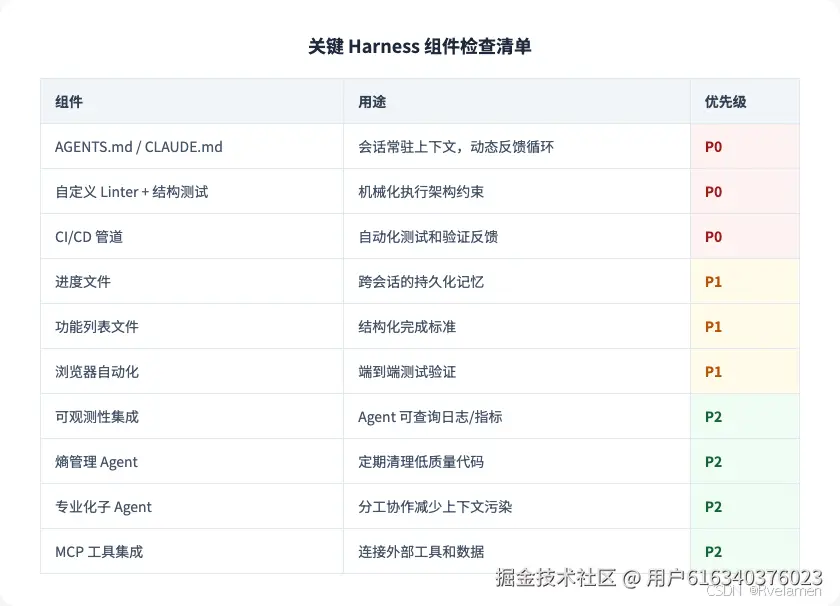Click the 会话常驻上下文，动态反馈循环 cell
Screen dimensions: 840x606
click(x=456, y=147)
